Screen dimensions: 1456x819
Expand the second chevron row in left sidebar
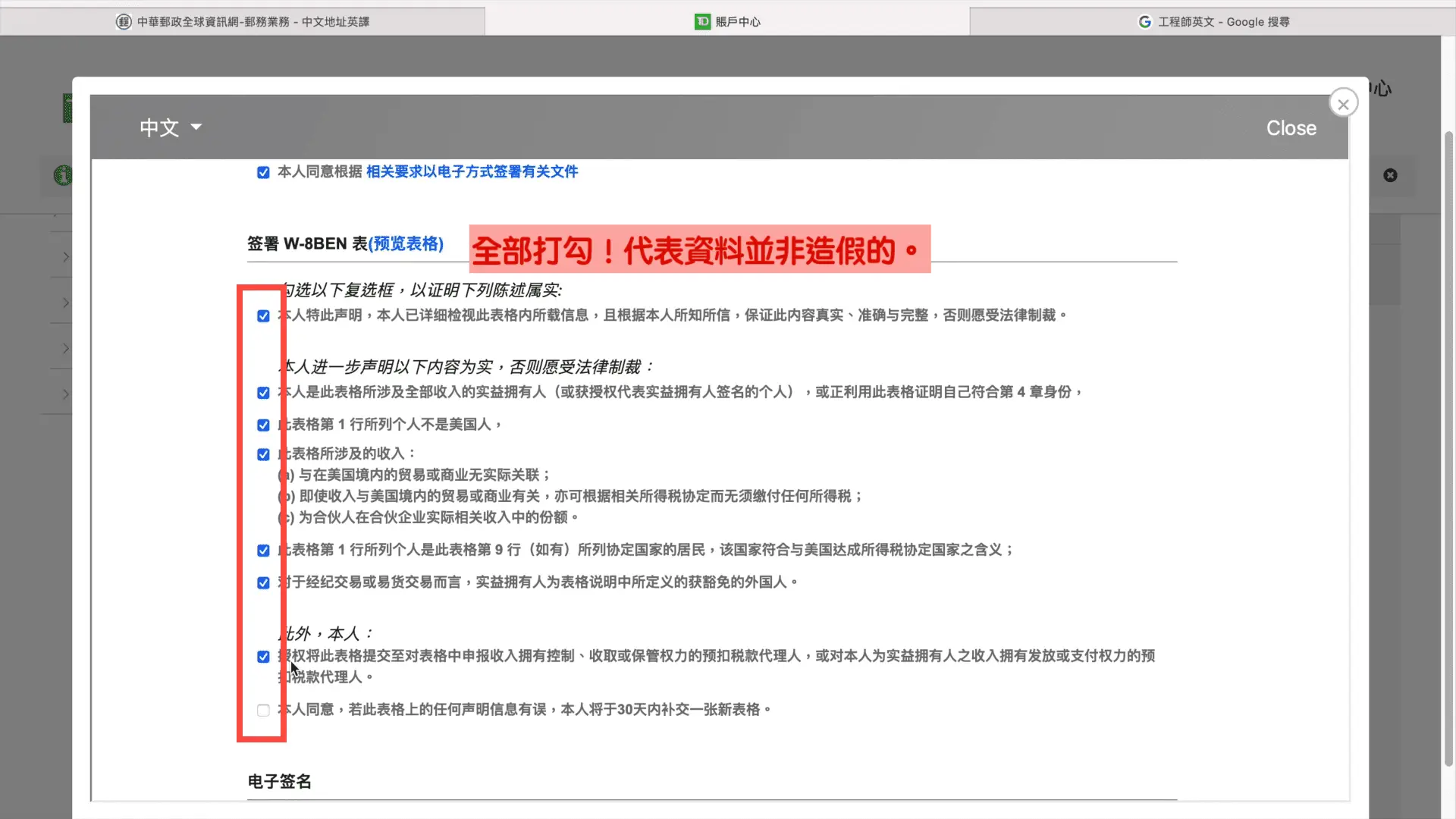tap(65, 303)
